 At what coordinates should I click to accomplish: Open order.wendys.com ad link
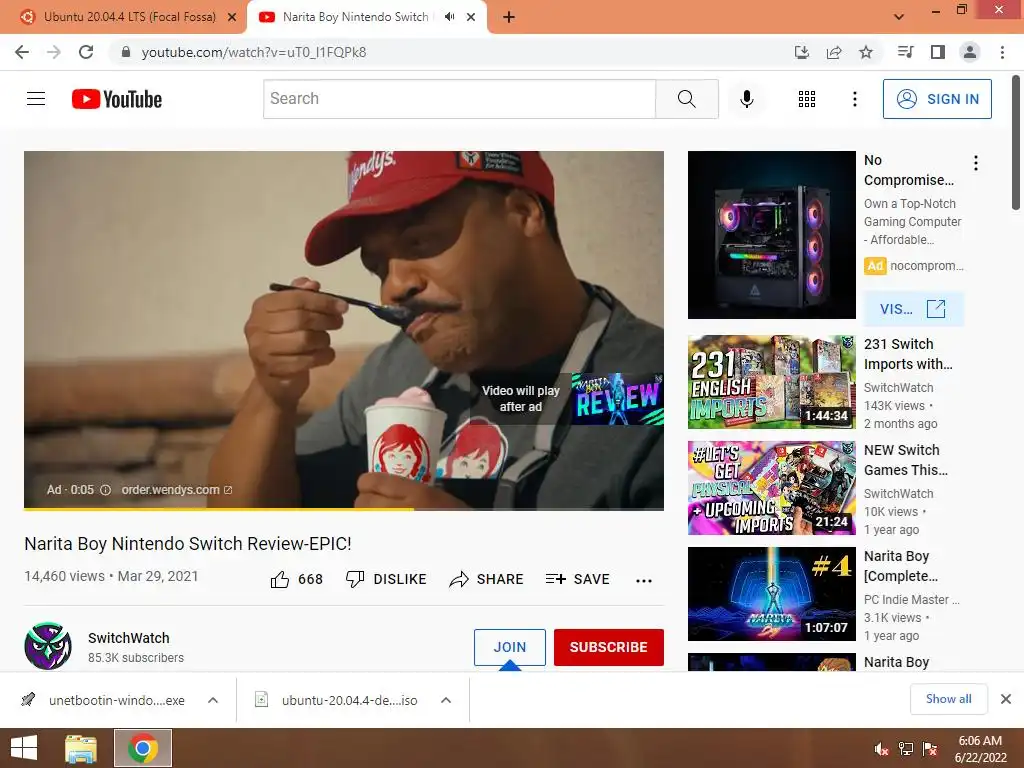pos(176,490)
